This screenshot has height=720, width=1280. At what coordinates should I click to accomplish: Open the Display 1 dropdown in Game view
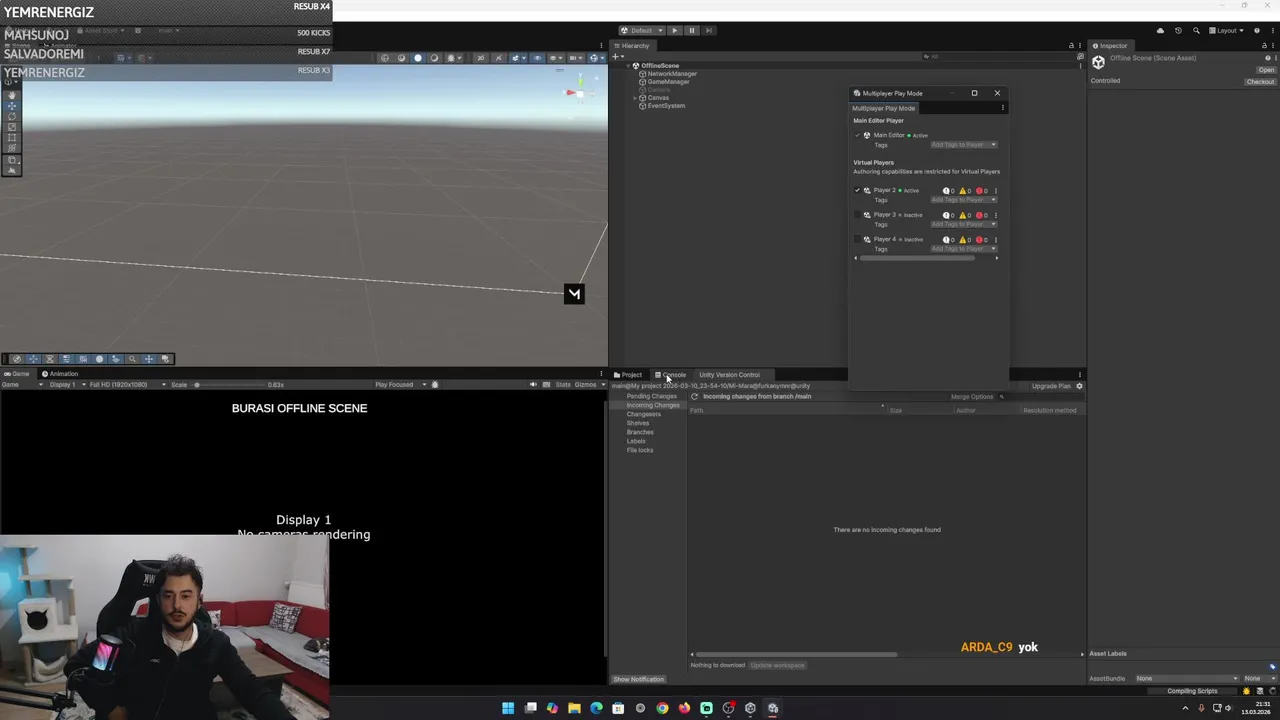pyautogui.click(x=66, y=384)
